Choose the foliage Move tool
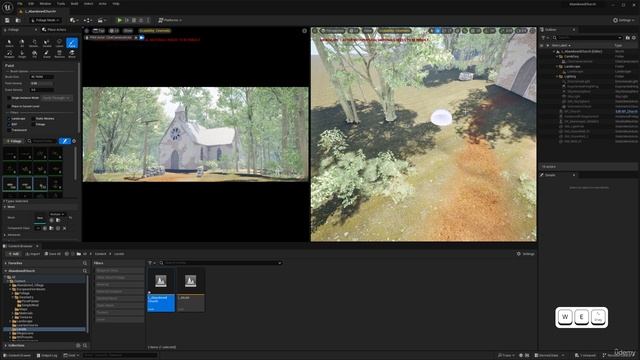This screenshot has width=640, height=360. [x=72, y=54]
